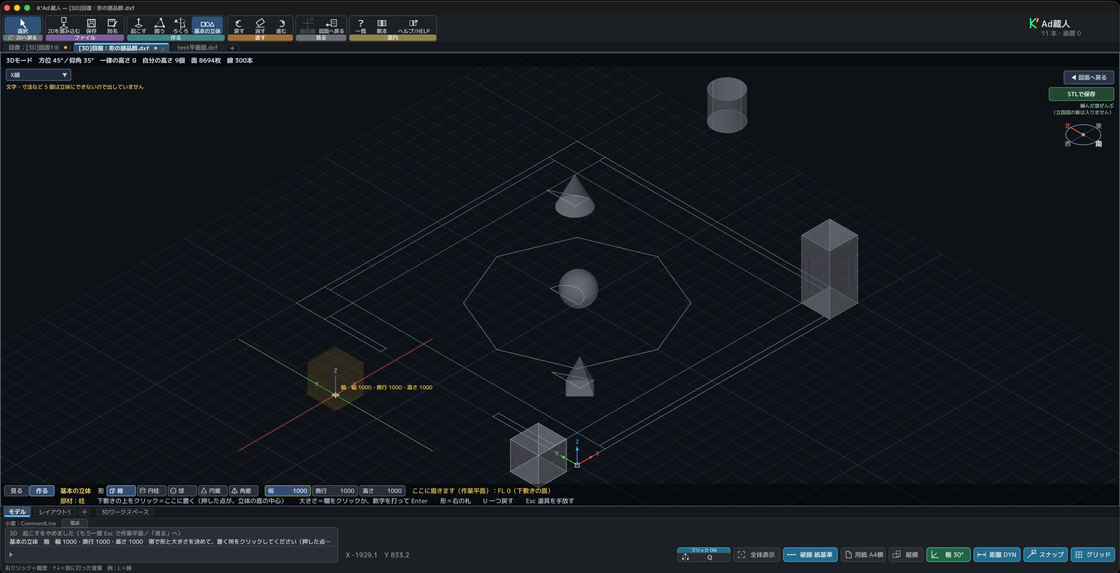
Task: Click the 奥行 1000 depth field
Action: [x=335, y=491]
